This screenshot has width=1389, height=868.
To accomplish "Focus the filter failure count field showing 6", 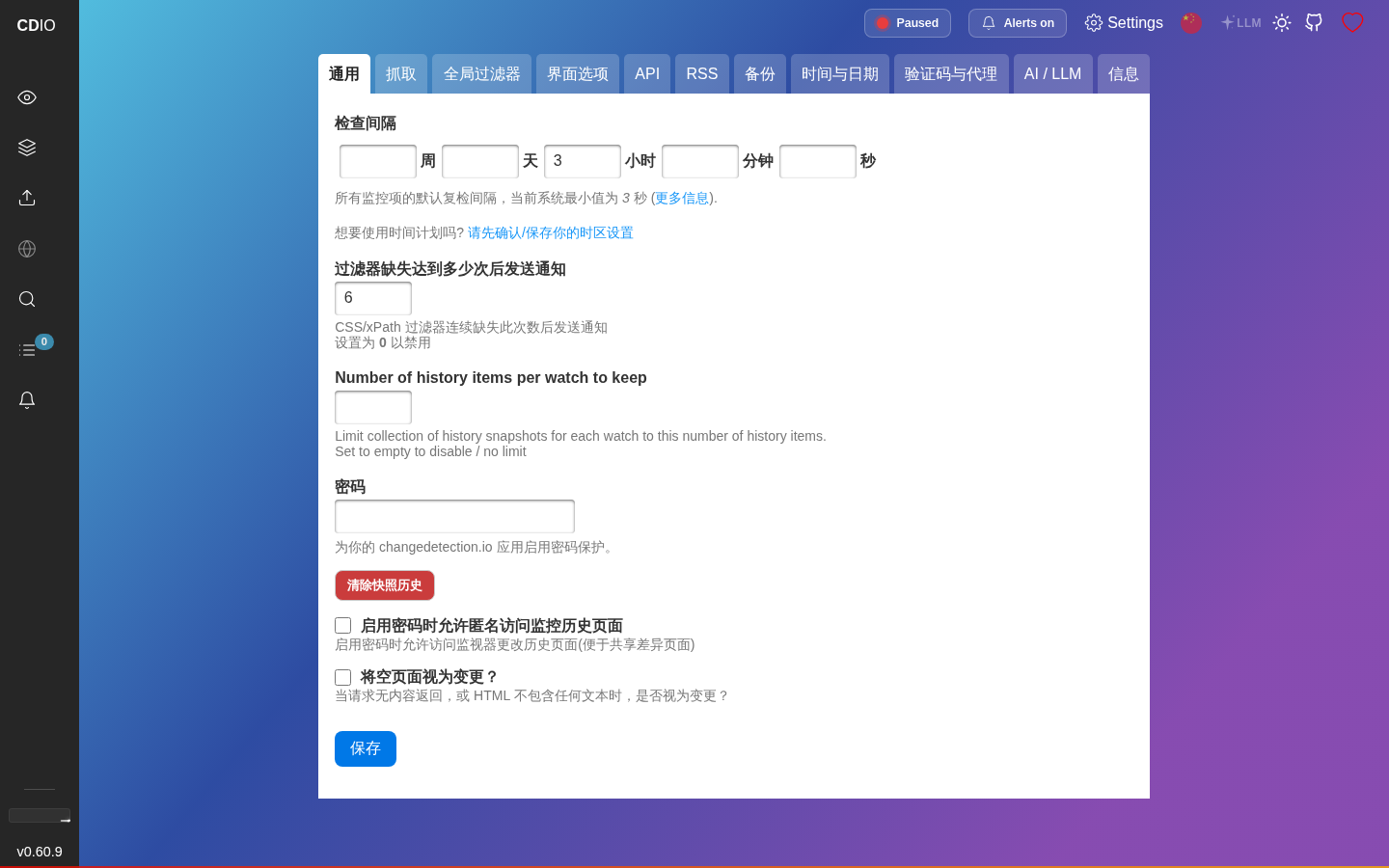I will tap(373, 298).
